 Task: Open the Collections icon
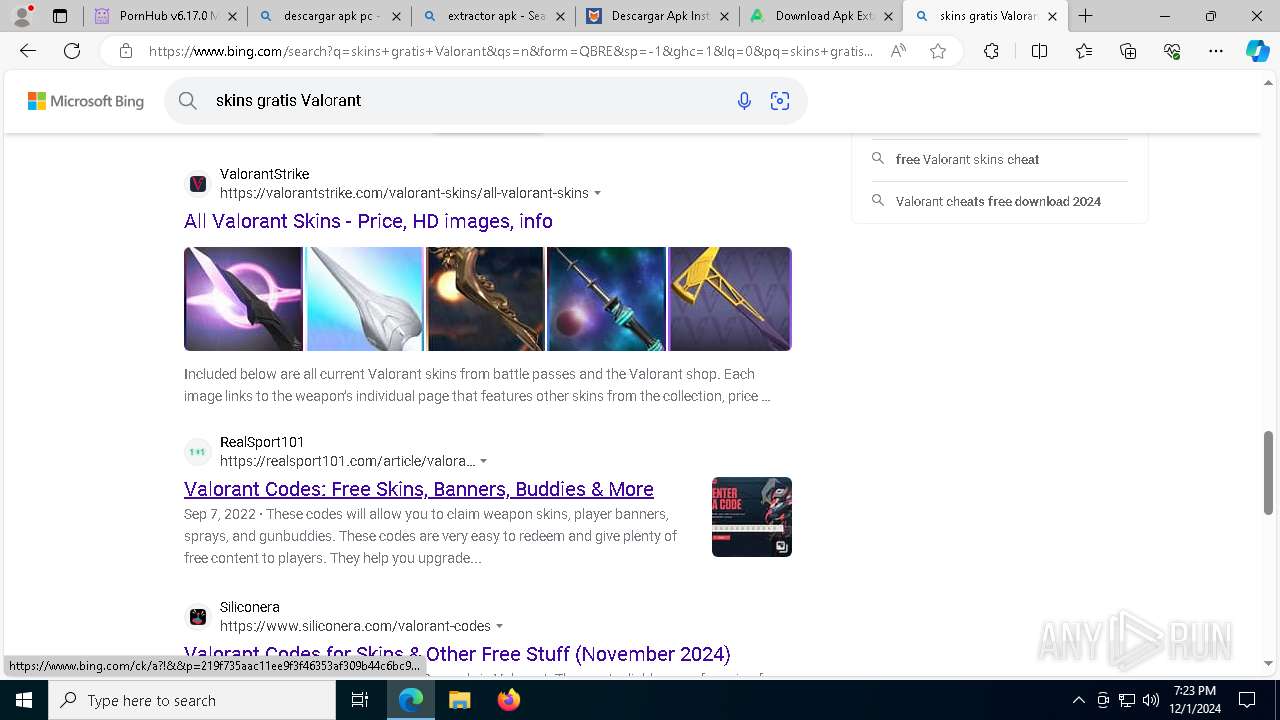coord(1128,51)
